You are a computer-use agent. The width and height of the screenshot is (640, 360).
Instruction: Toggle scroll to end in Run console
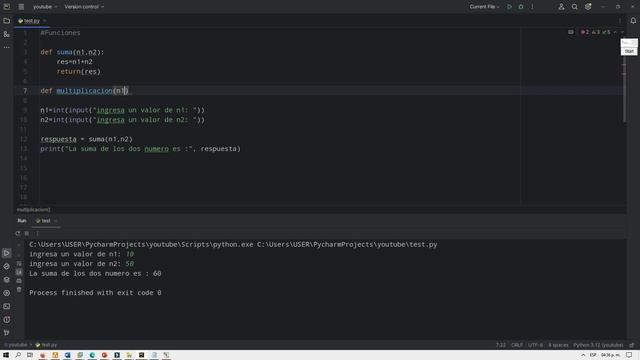[19, 272]
